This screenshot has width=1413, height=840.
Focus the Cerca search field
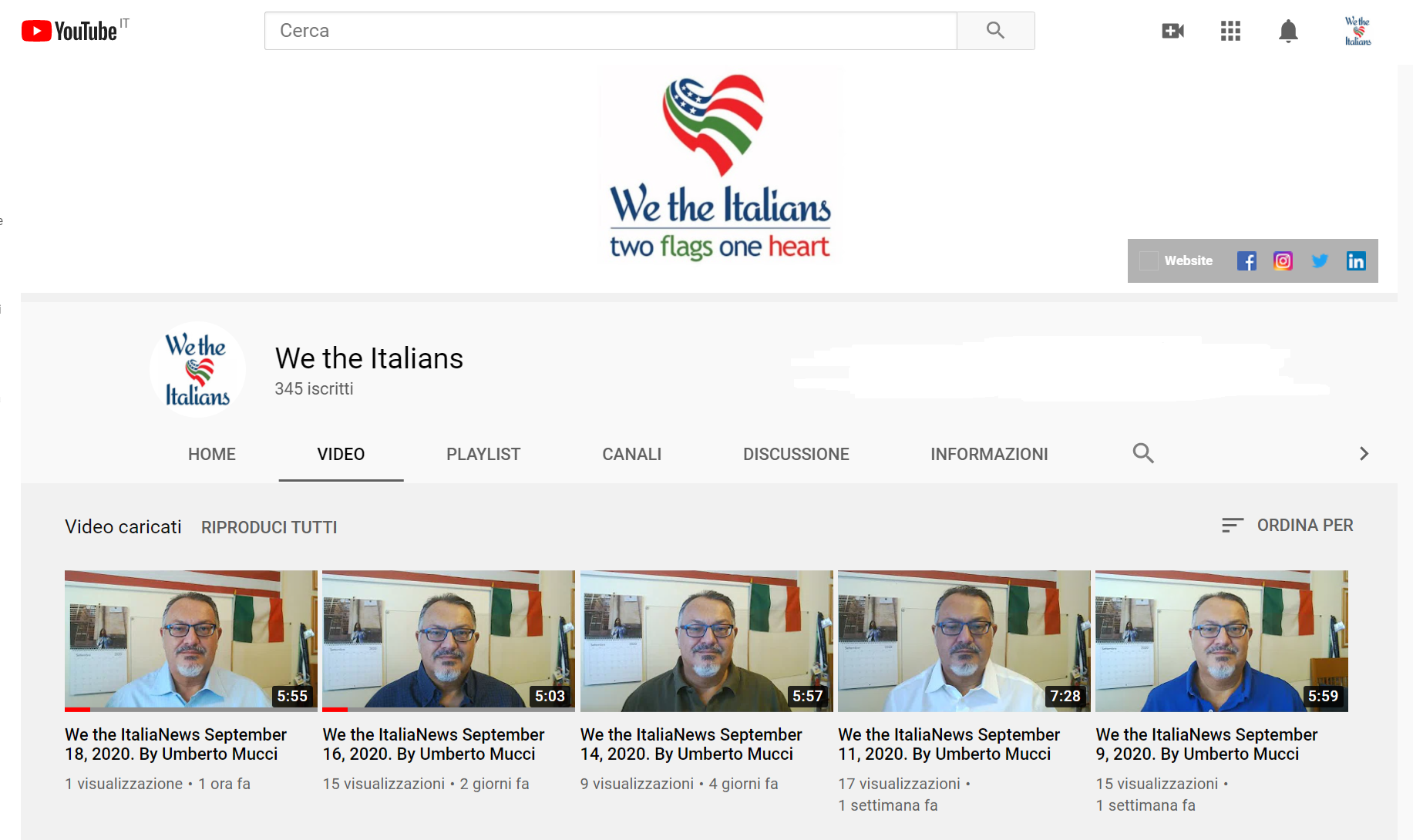click(x=611, y=31)
